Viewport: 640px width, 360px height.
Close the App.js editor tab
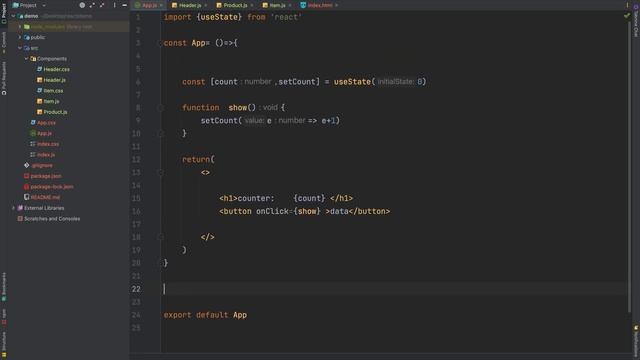pos(161,5)
